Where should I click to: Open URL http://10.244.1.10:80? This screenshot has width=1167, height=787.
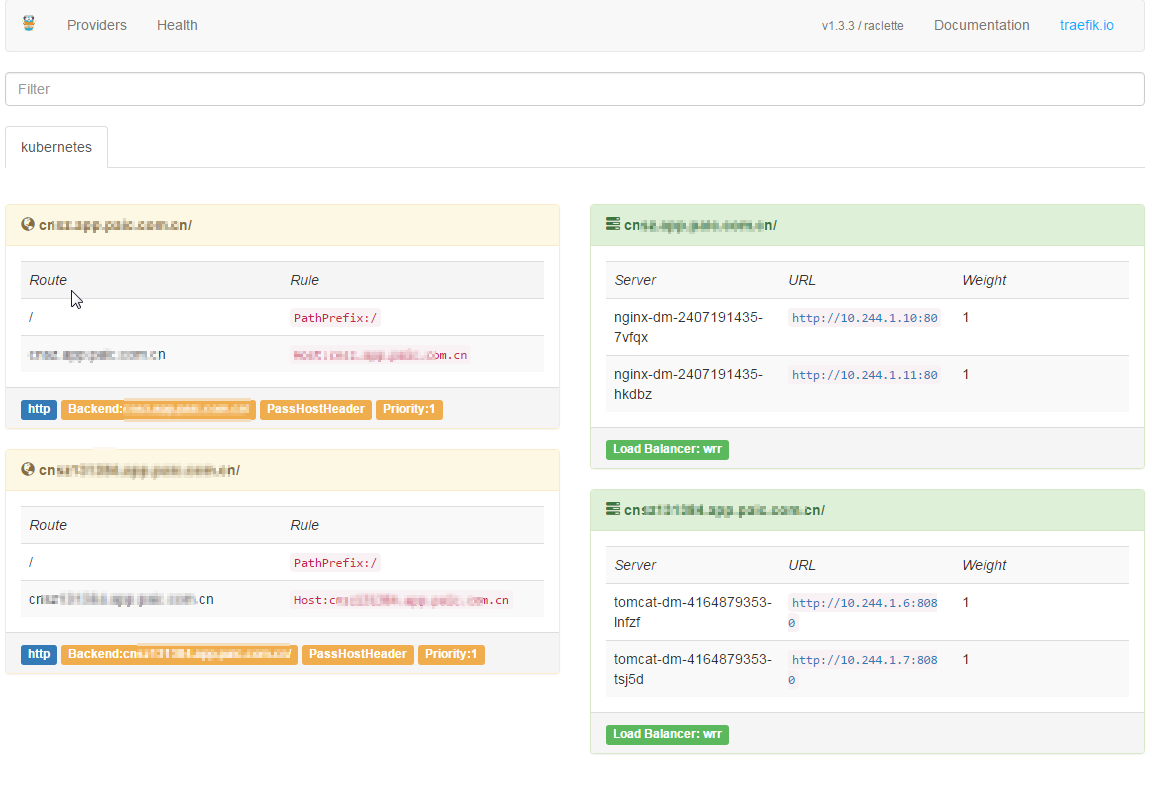point(865,318)
